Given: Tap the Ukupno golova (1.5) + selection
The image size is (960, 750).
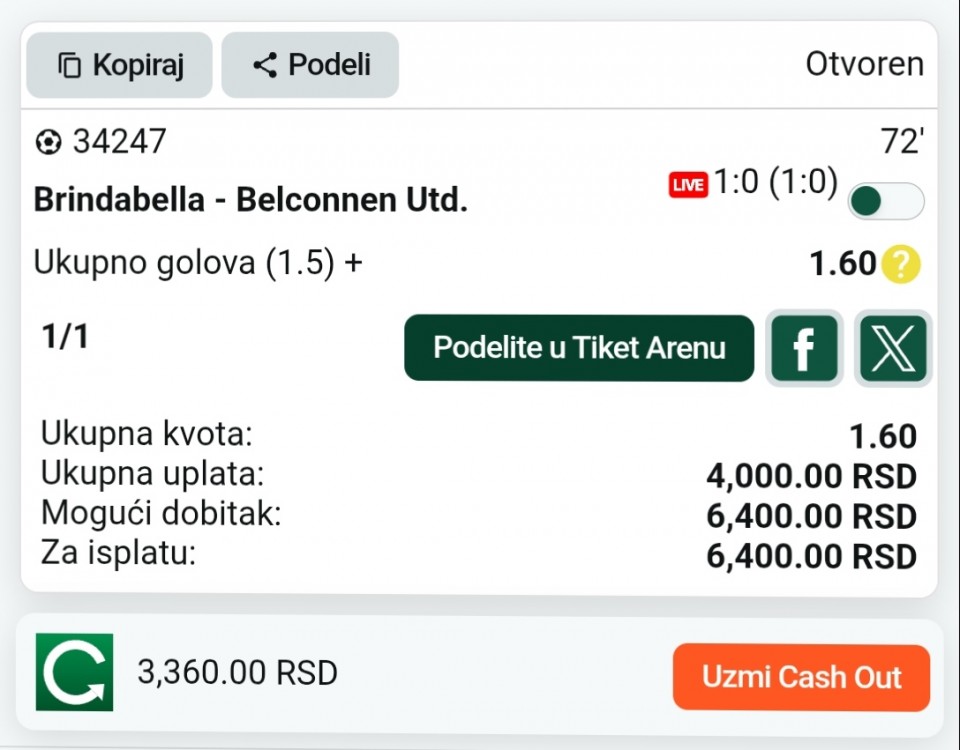Looking at the screenshot, I should click(x=198, y=263).
